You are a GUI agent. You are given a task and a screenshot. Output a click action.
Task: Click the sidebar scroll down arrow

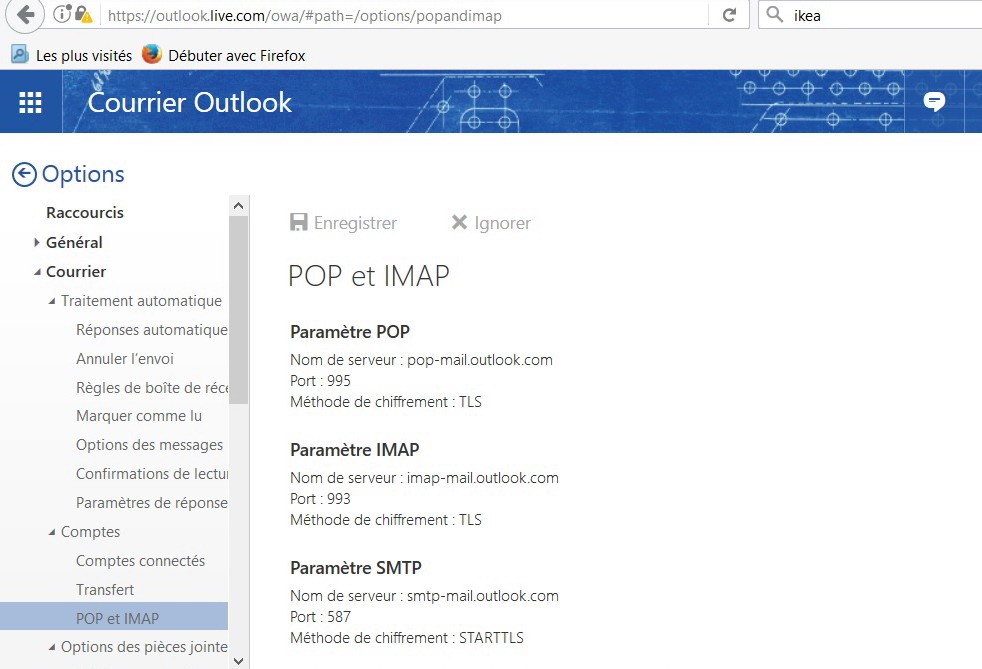pos(238,660)
